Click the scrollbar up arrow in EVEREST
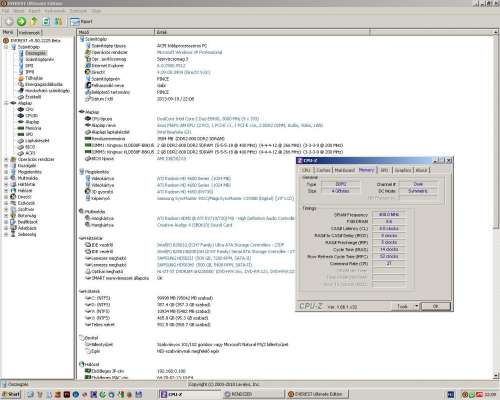The width and height of the screenshot is (500, 400). click(496, 32)
